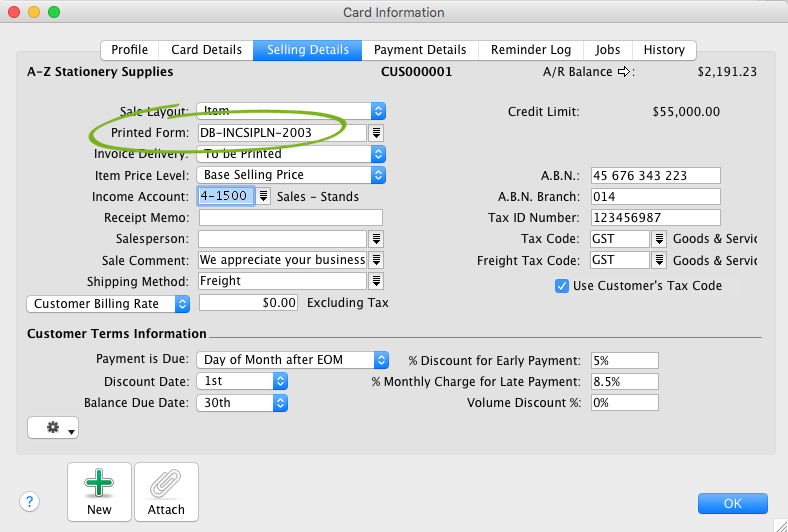Open the Sale Comment list icon

[377, 260]
